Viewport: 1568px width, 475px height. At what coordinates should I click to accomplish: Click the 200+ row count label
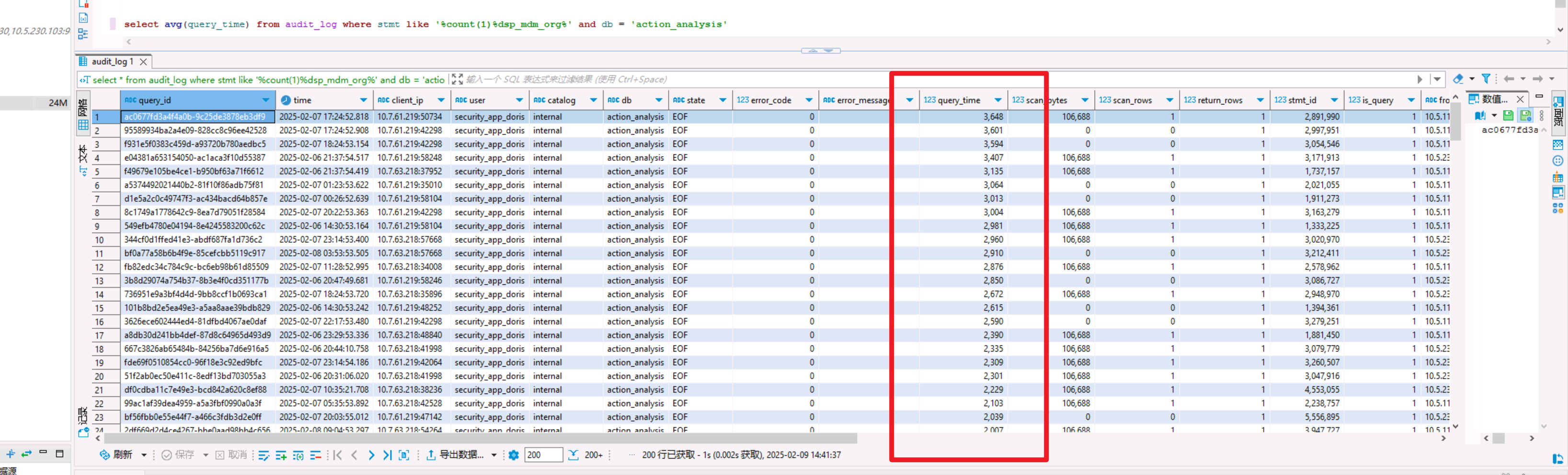click(594, 455)
